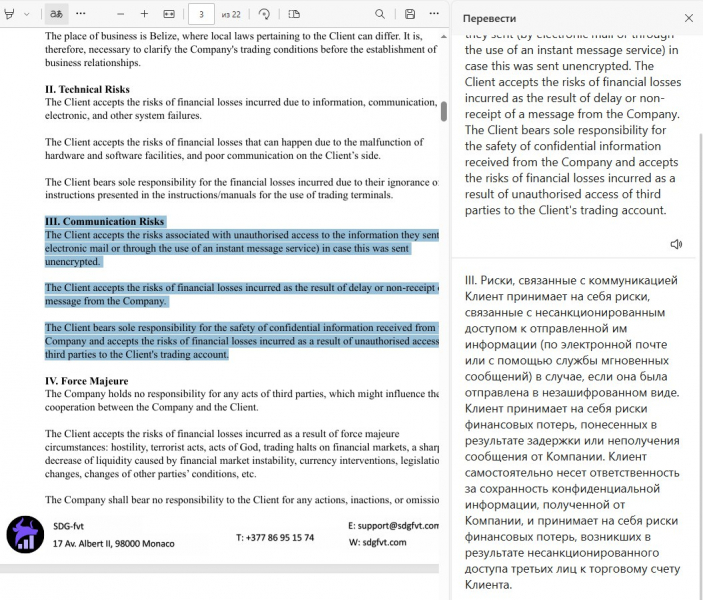
Task: Click the Russian text 'III. Риски, связанные с коммуникацией'
Action: click(x=571, y=280)
